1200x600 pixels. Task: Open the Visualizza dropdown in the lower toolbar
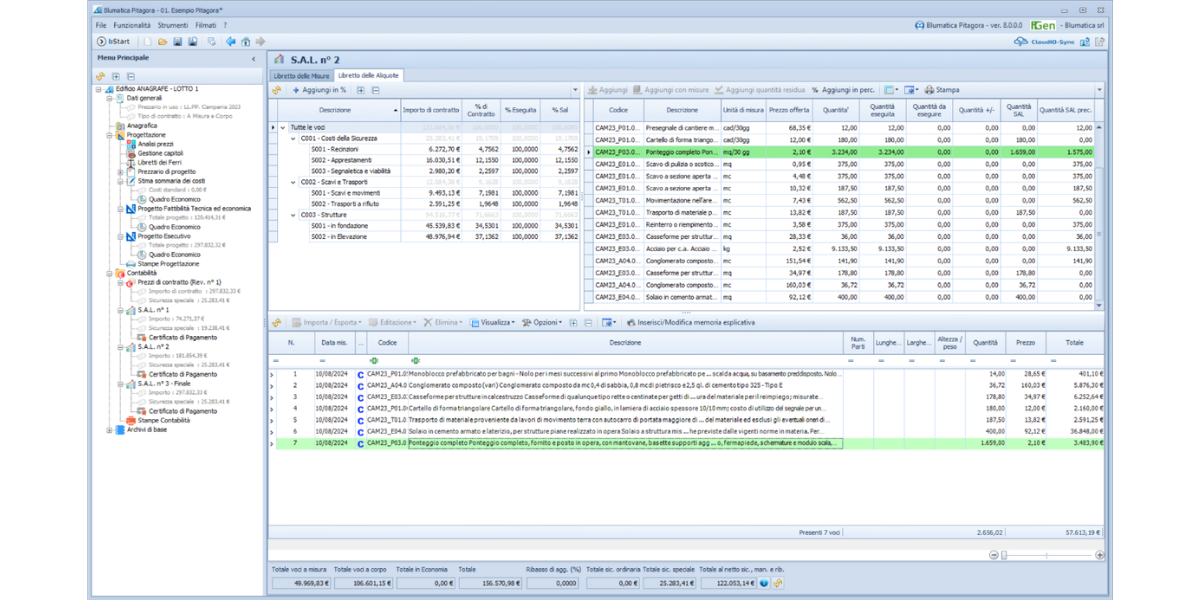[x=495, y=323]
